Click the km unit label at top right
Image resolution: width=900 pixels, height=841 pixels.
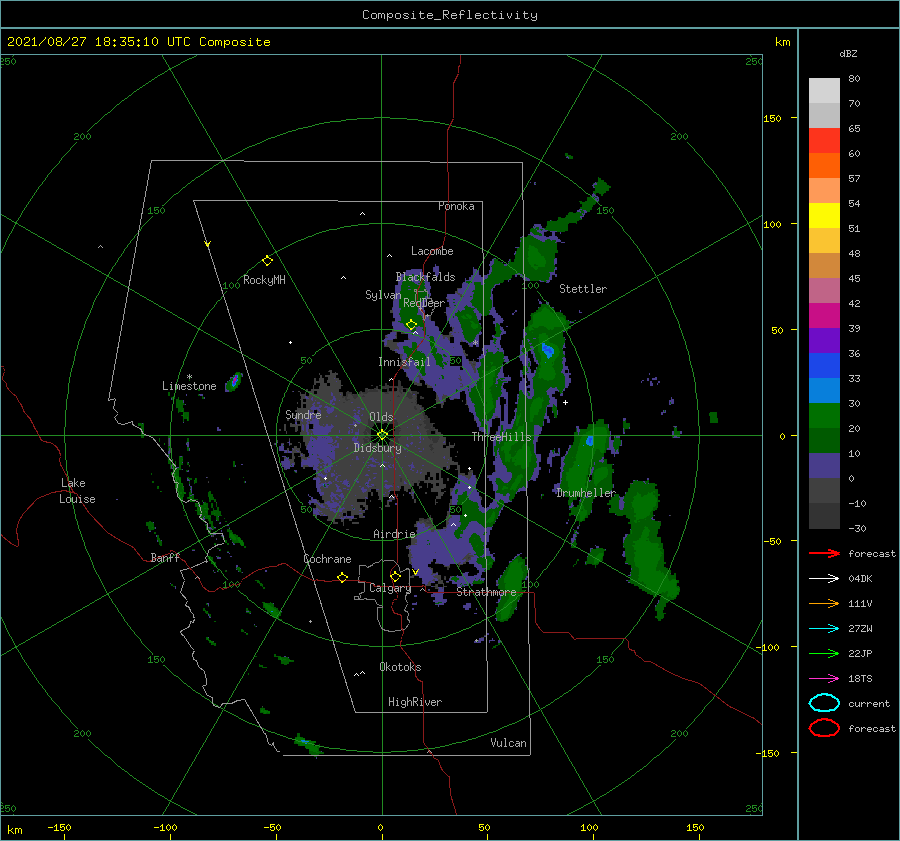coord(782,42)
